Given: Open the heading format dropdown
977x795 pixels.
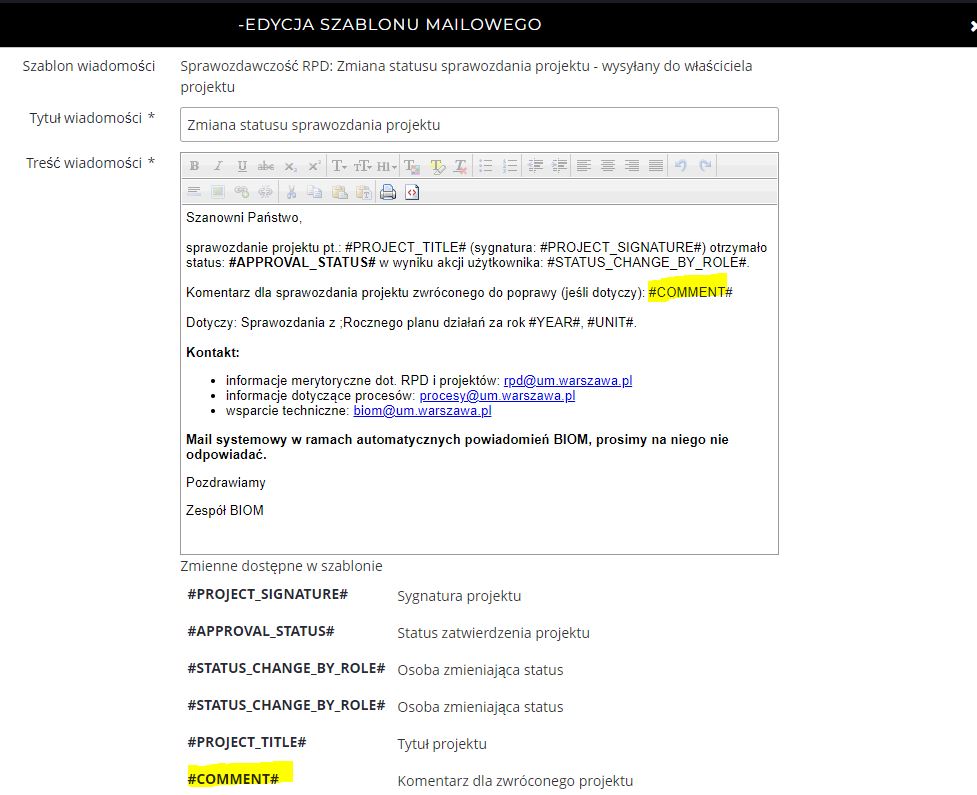Looking at the screenshot, I should (x=387, y=166).
